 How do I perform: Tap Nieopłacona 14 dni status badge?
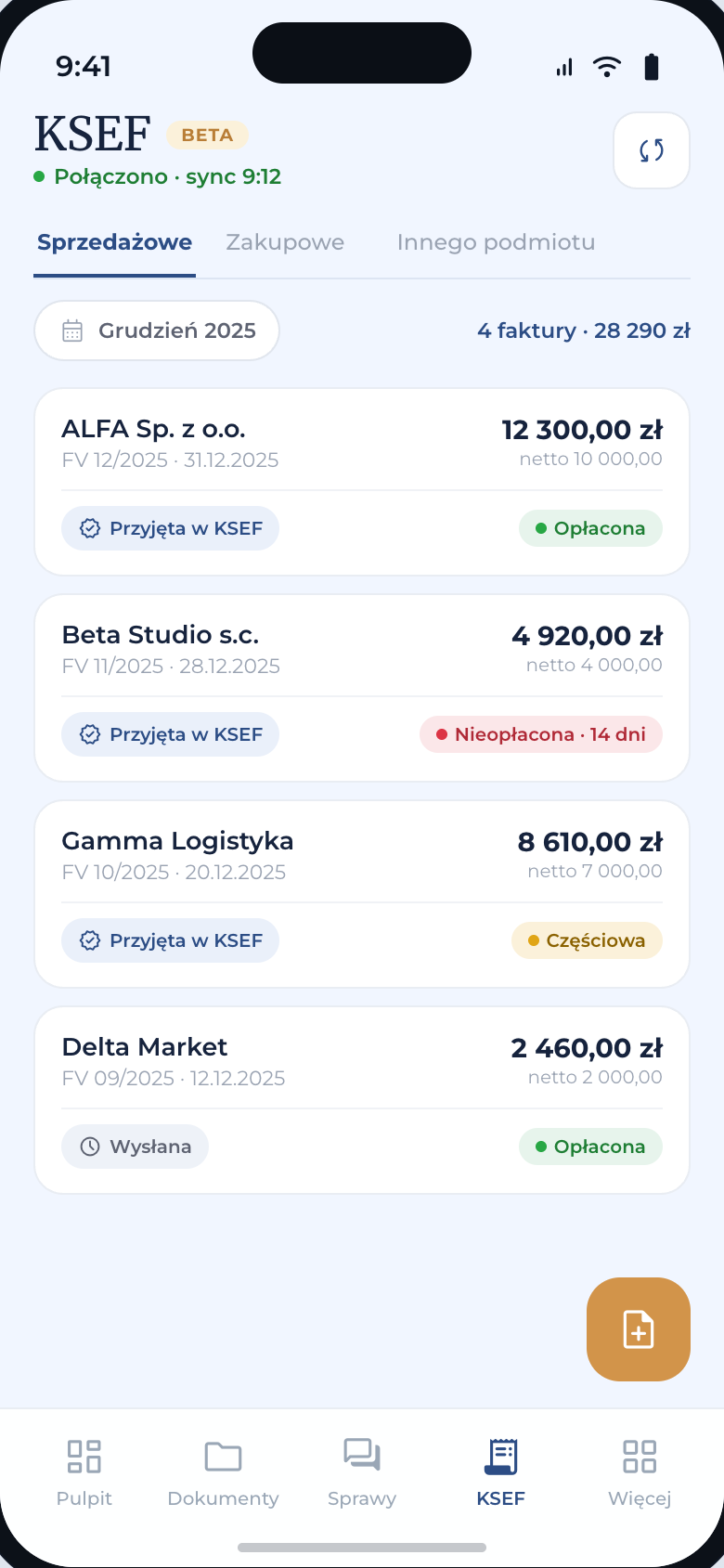tap(541, 734)
